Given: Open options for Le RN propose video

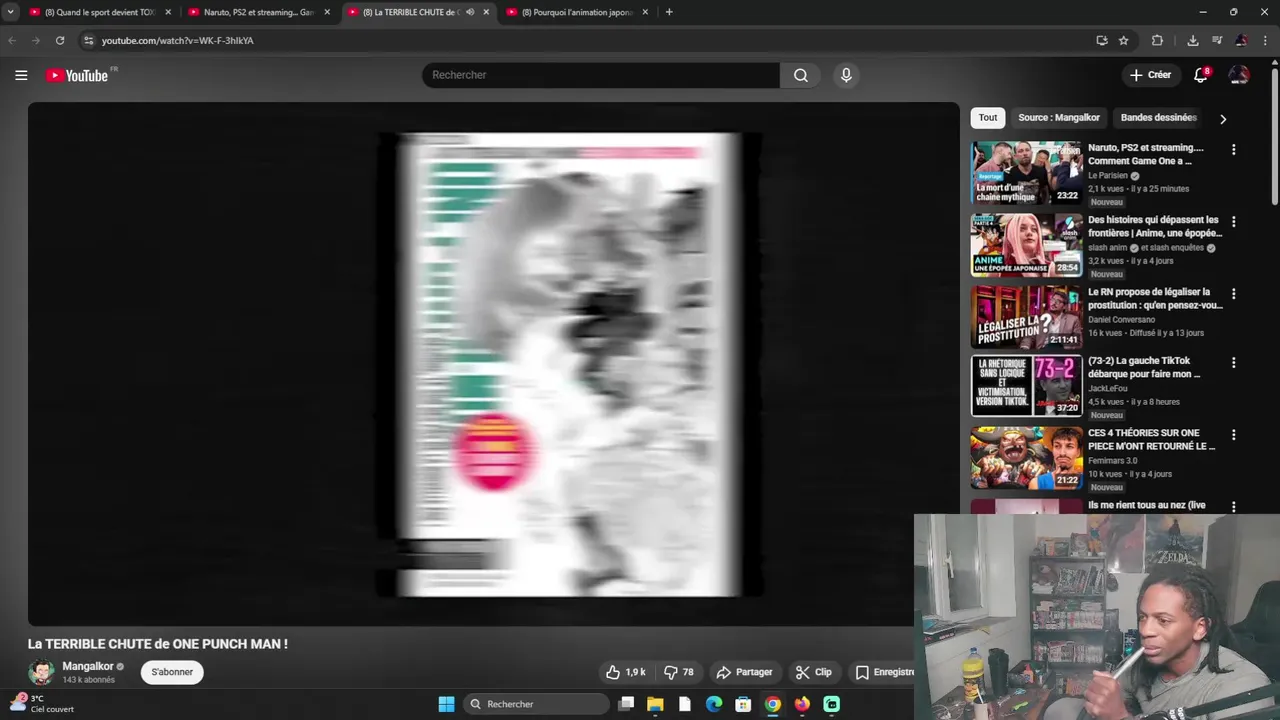Looking at the screenshot, I should pyautogui.click(x=1233, y=294).
